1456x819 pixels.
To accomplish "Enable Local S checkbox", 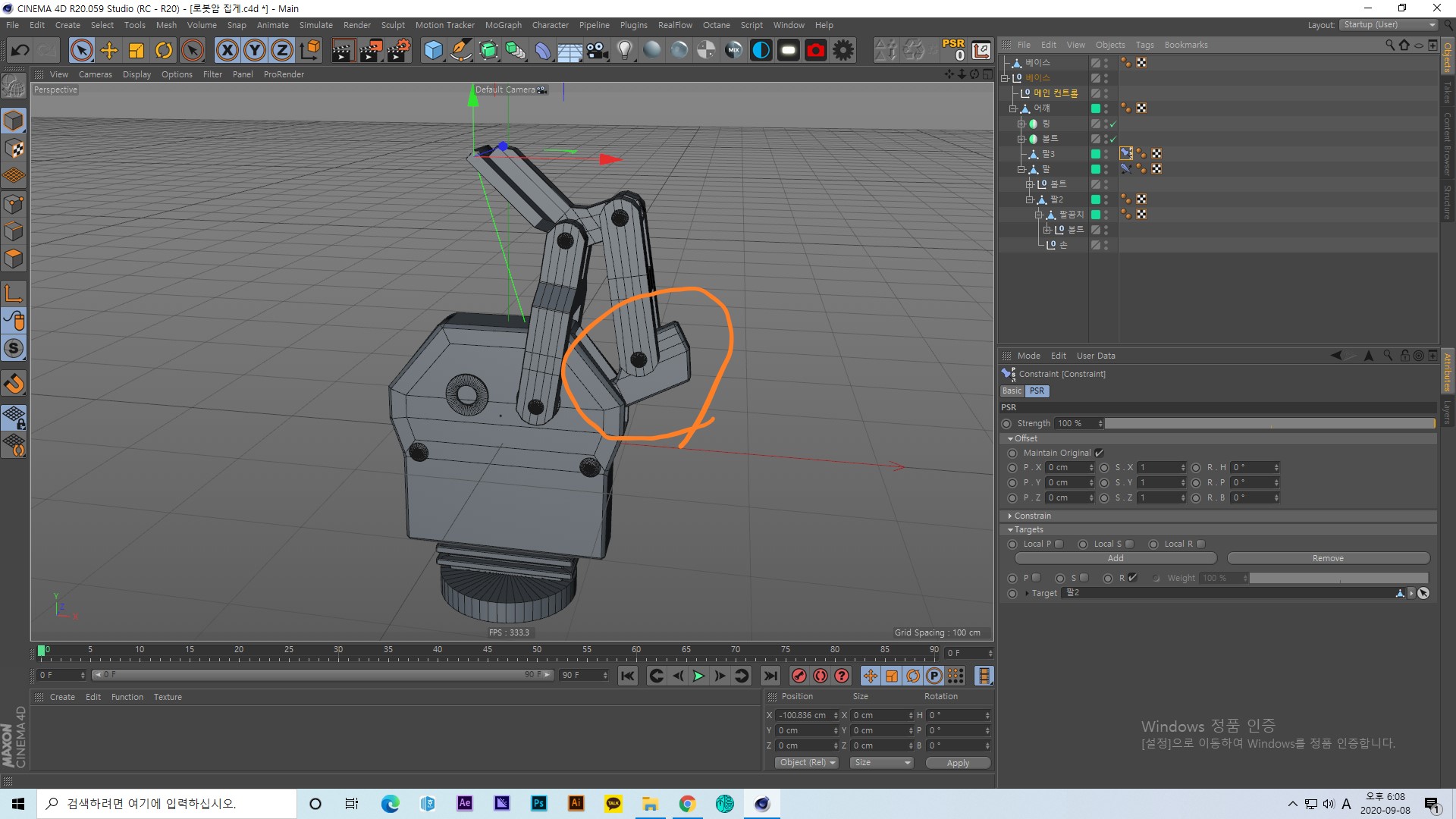I will click(x=1130, y=544).
